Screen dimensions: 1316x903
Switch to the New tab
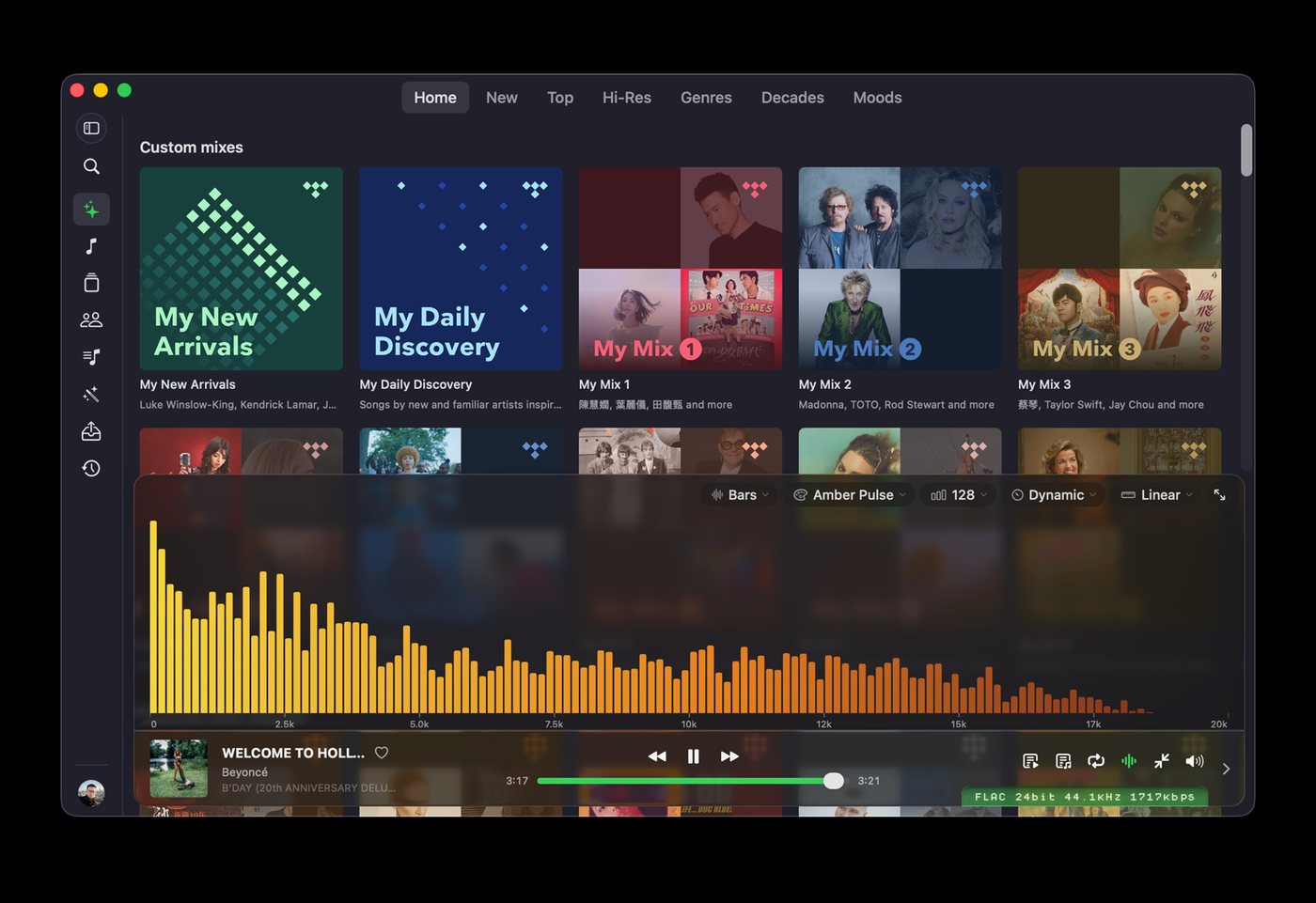point(502,98)
